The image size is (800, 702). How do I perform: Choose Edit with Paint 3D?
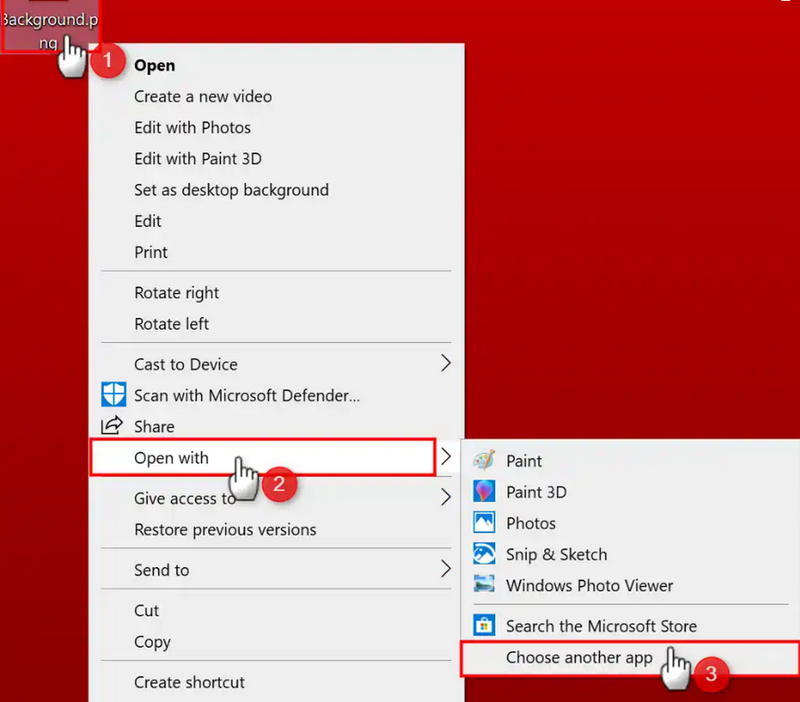(x=276, y=159)
